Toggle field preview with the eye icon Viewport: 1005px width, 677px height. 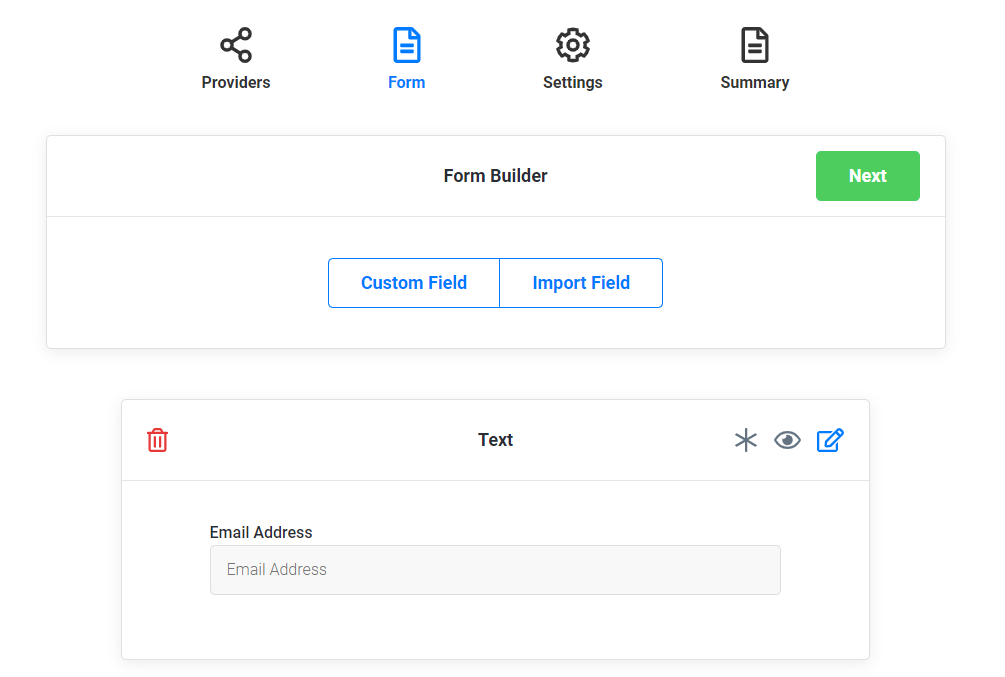[x=788, y=440]
